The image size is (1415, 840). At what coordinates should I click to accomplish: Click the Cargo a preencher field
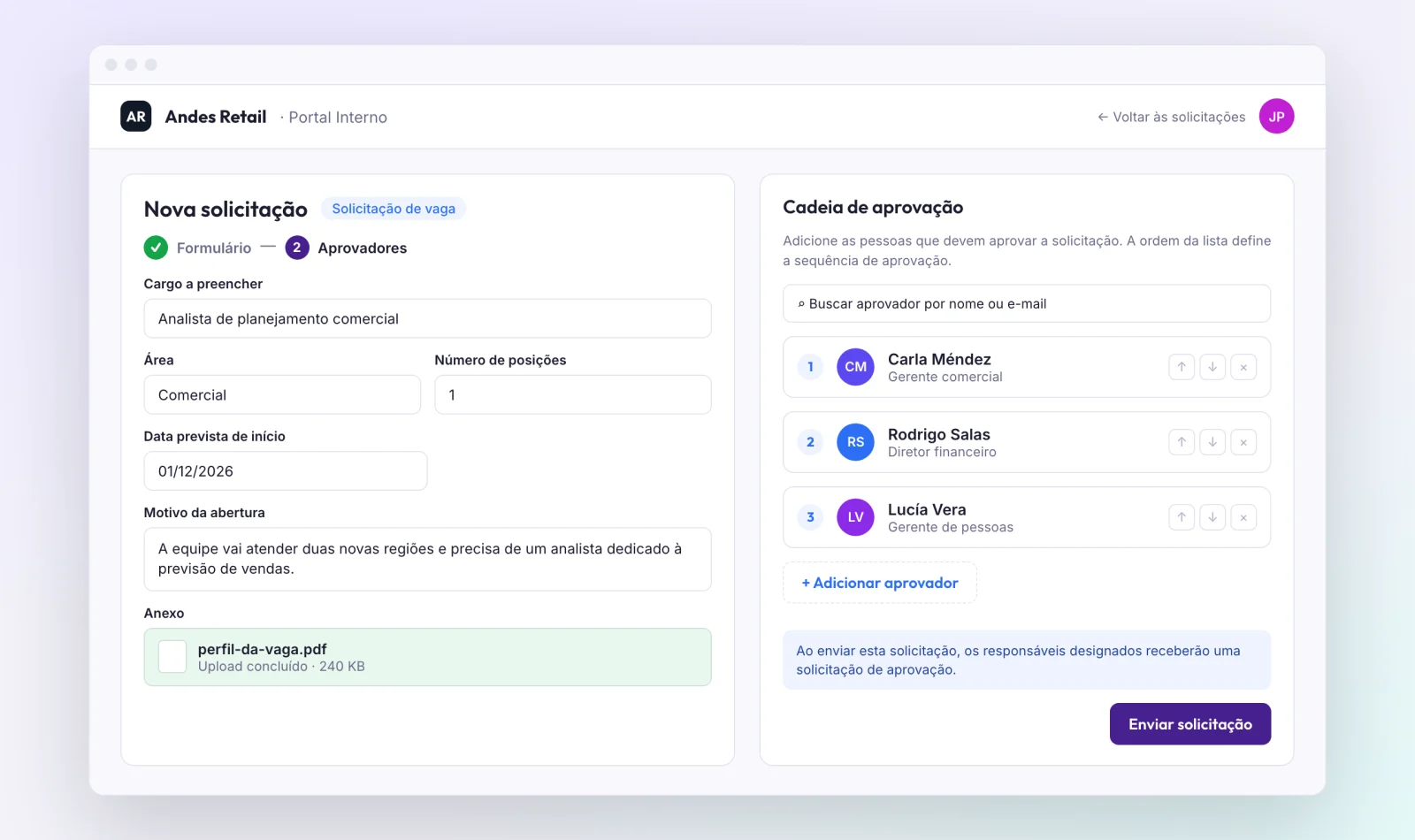428,318
